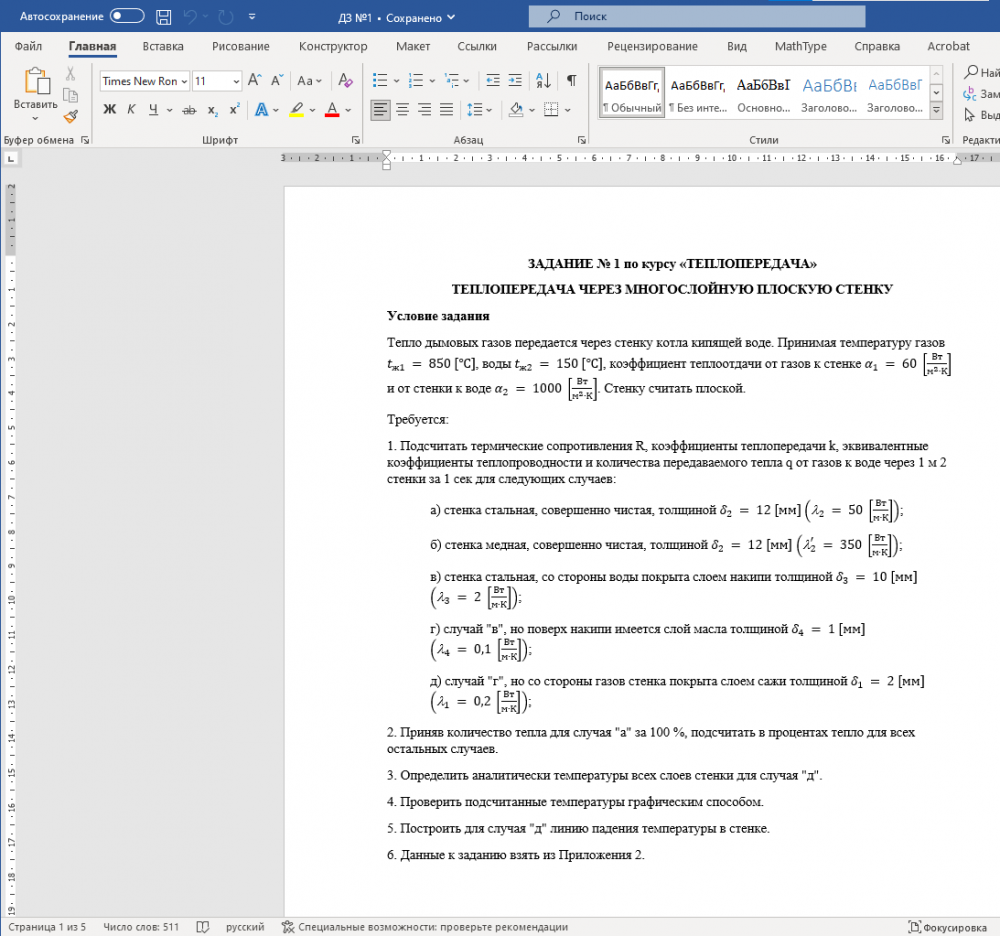
Task: Click the Undo arrow icon
Action: click(x=190, y=17)
